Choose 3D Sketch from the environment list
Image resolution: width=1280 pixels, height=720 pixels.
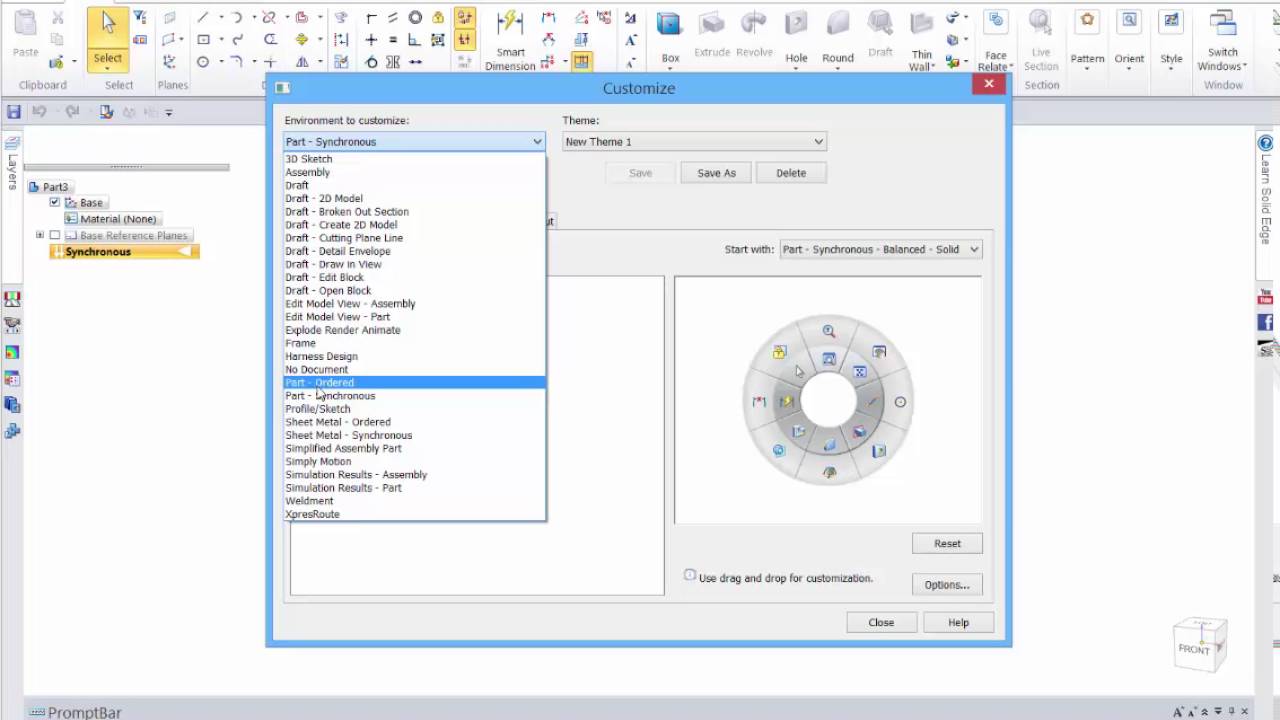(x=415, y=159)
